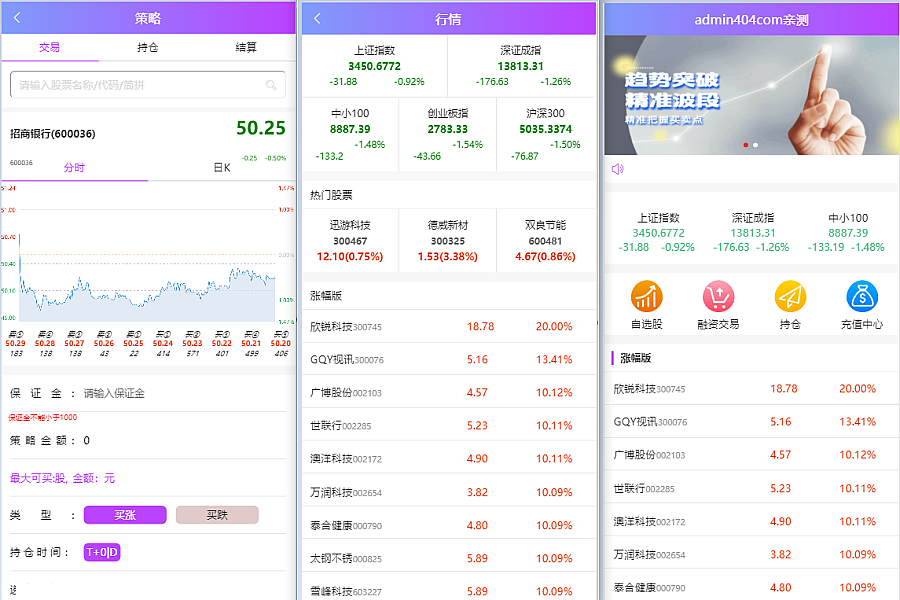Select 买跌 as the trade type
This screenshot has height=600, width=900.
(x=217, y=515)
